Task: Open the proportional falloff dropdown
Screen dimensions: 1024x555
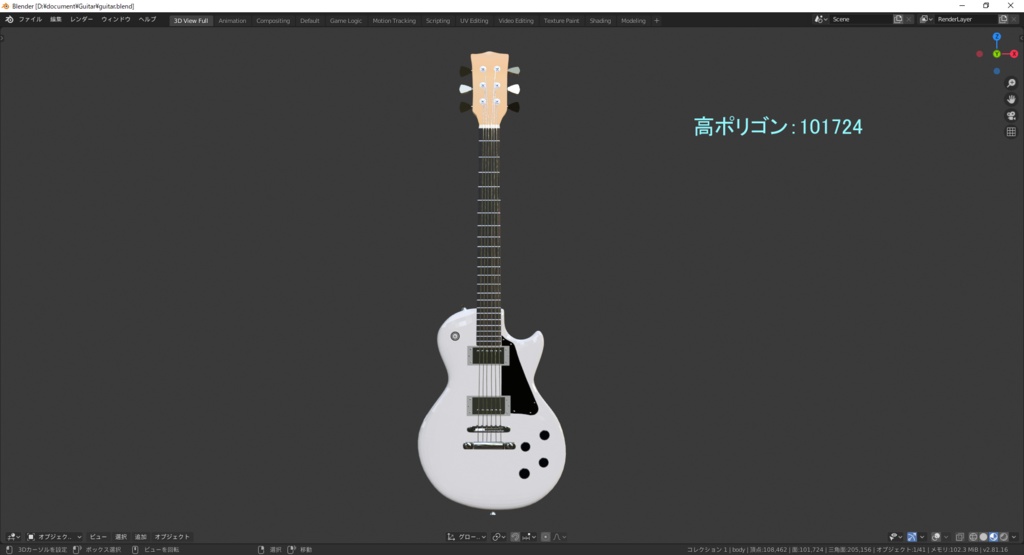Action: [x=560, y=537]
